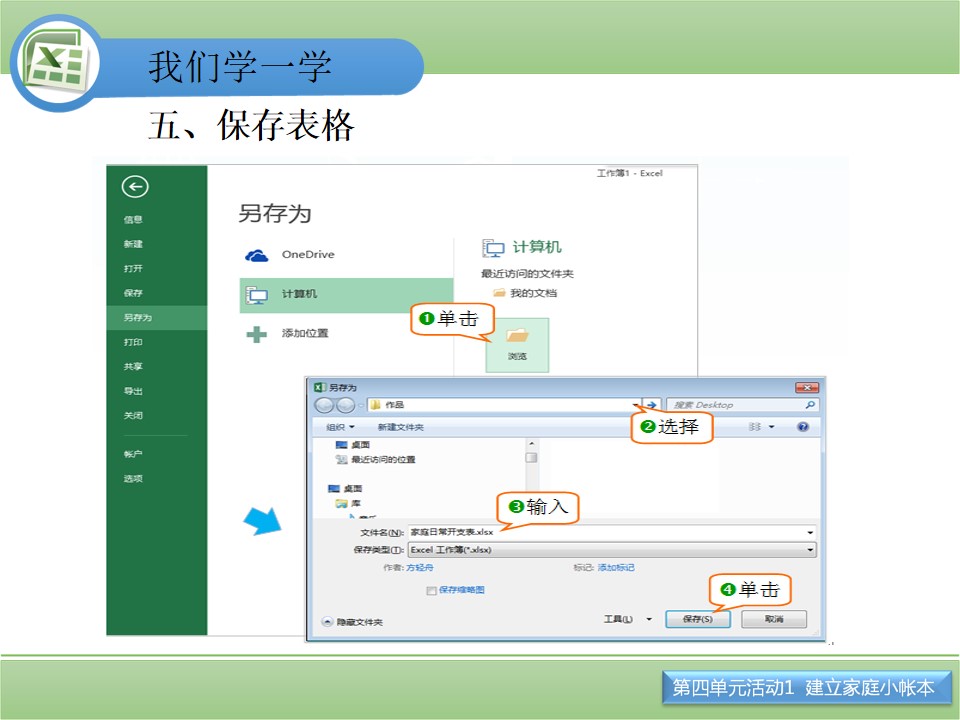Open 帐户 in the sidebar
This screenshot has height=720, width=960.
click(x=133, y=454)
